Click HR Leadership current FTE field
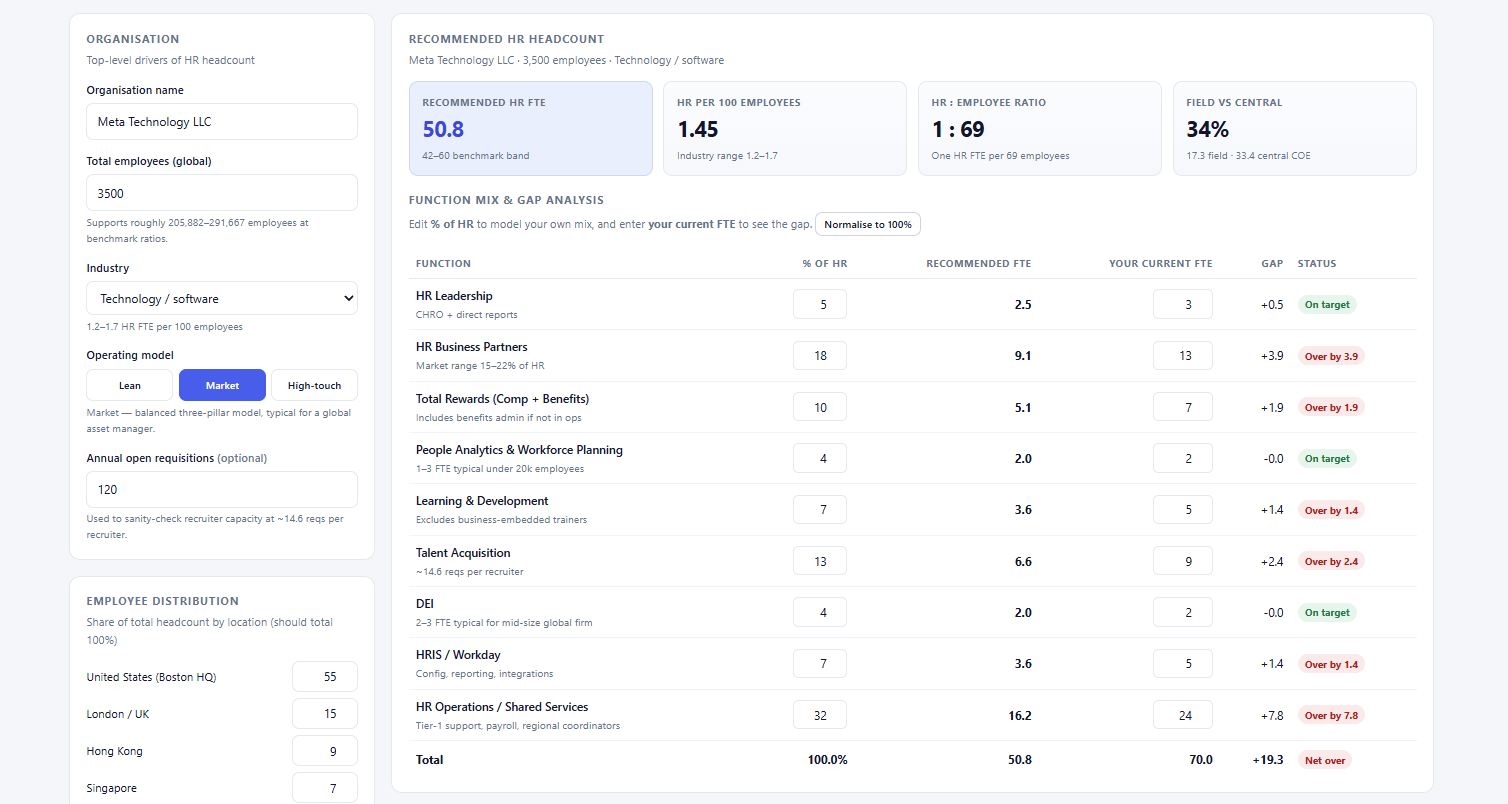This screenshot has height=804, width=1508. tap(1183, 304)
